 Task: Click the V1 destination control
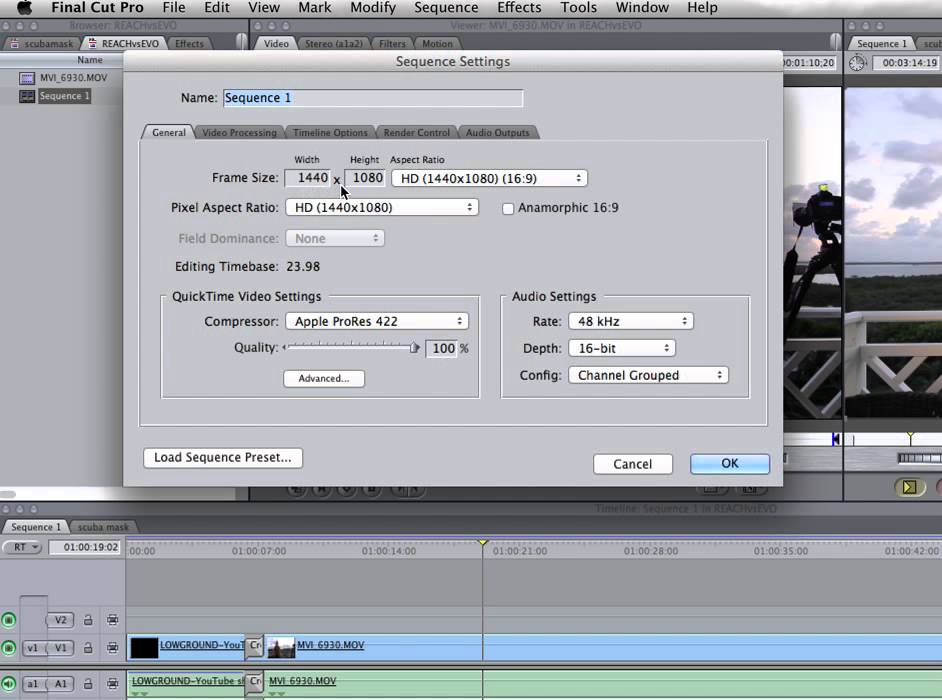(x=60, y=648)
